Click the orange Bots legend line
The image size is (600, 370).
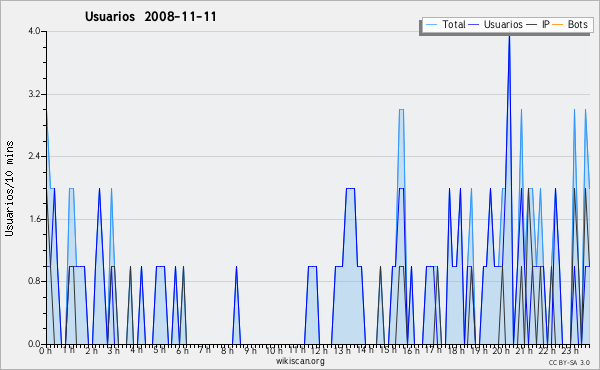pyautogui.click(x=558, y=25)
